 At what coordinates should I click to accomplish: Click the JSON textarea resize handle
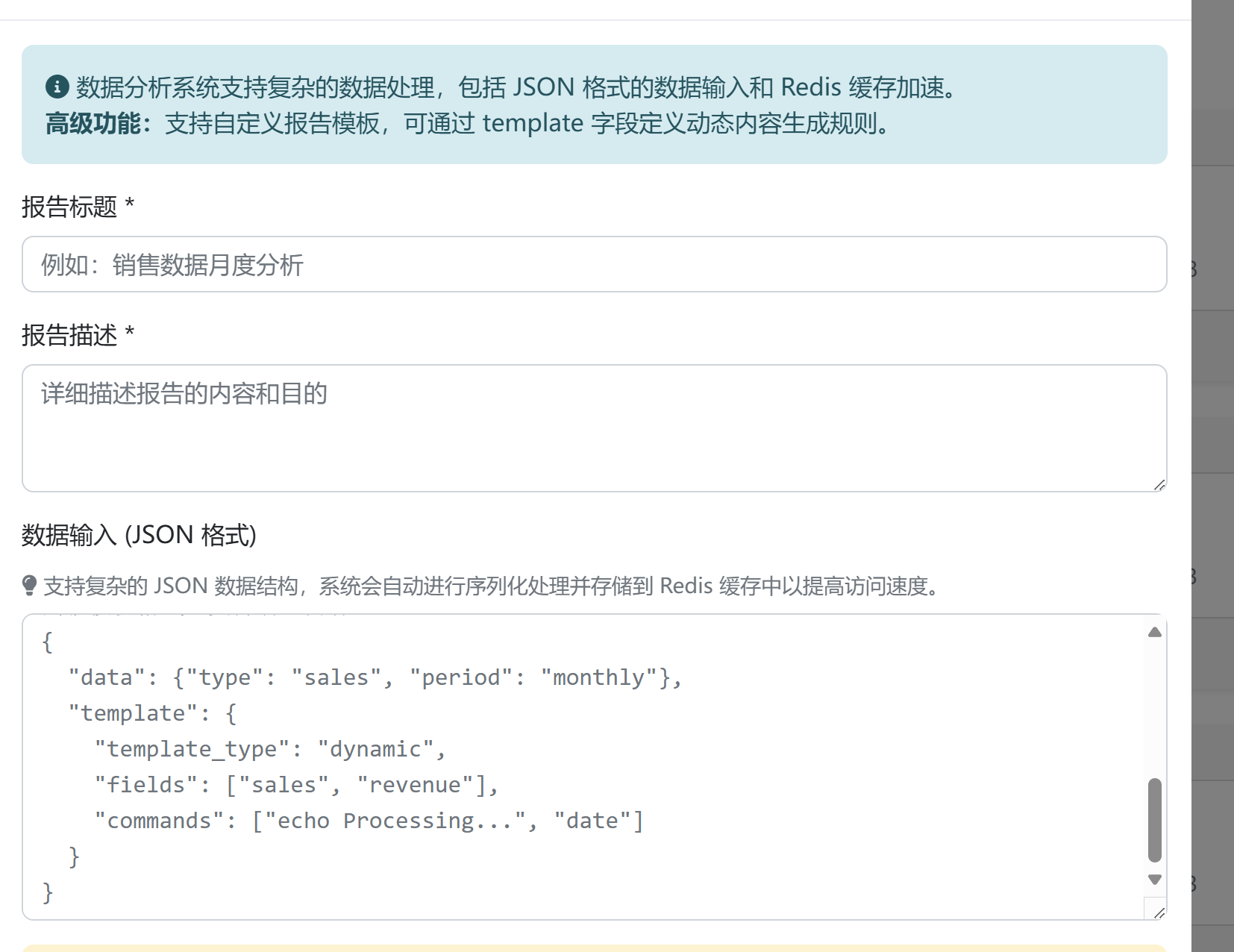1159,912
